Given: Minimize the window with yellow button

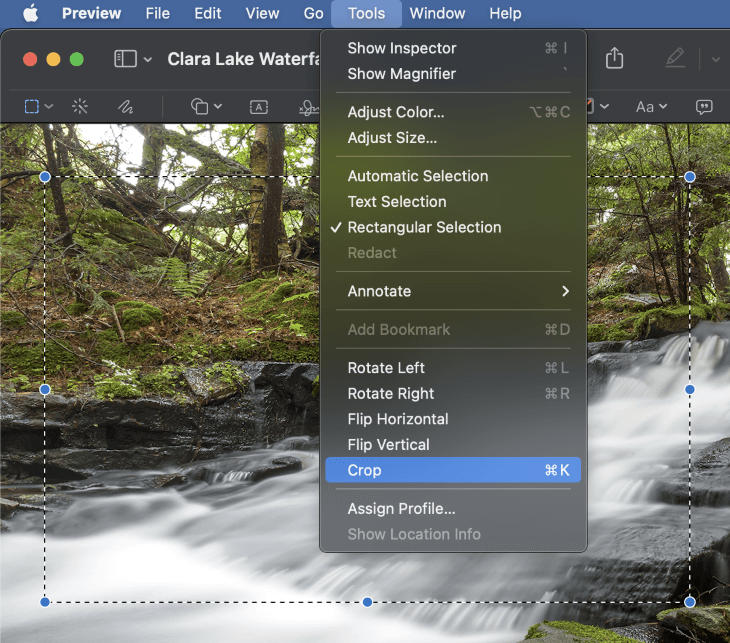Looking at the screenshot, I should [x=54, y=59].
